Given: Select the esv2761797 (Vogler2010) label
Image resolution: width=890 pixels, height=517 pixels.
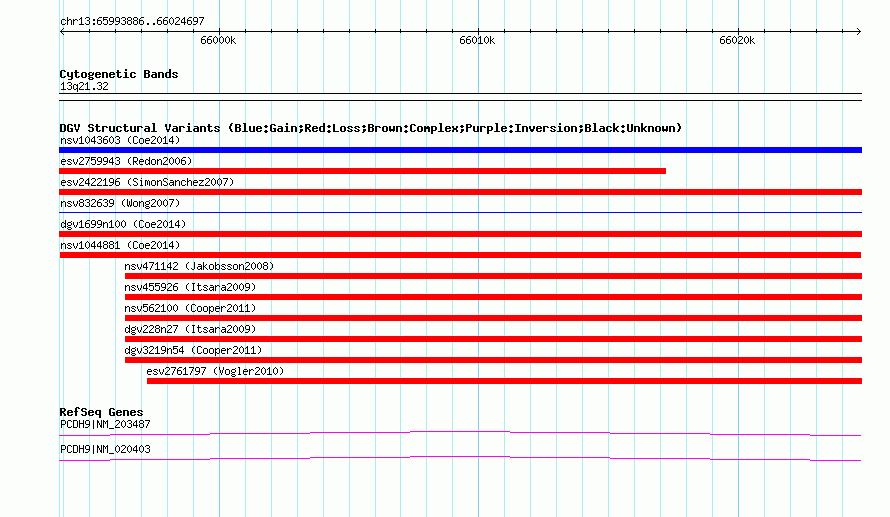Looking at the screenshot, I should click(215, 371).
